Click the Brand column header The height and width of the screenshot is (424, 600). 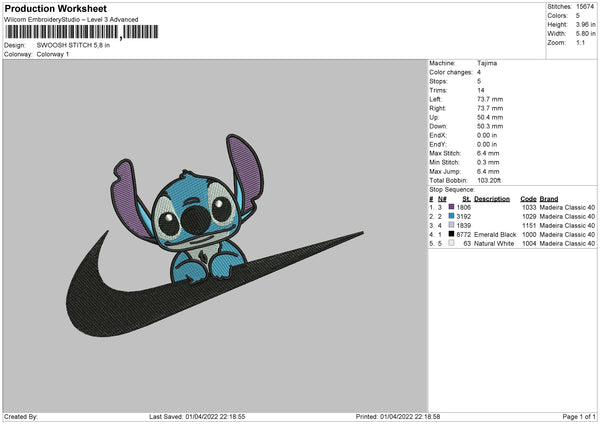(549, 199)
